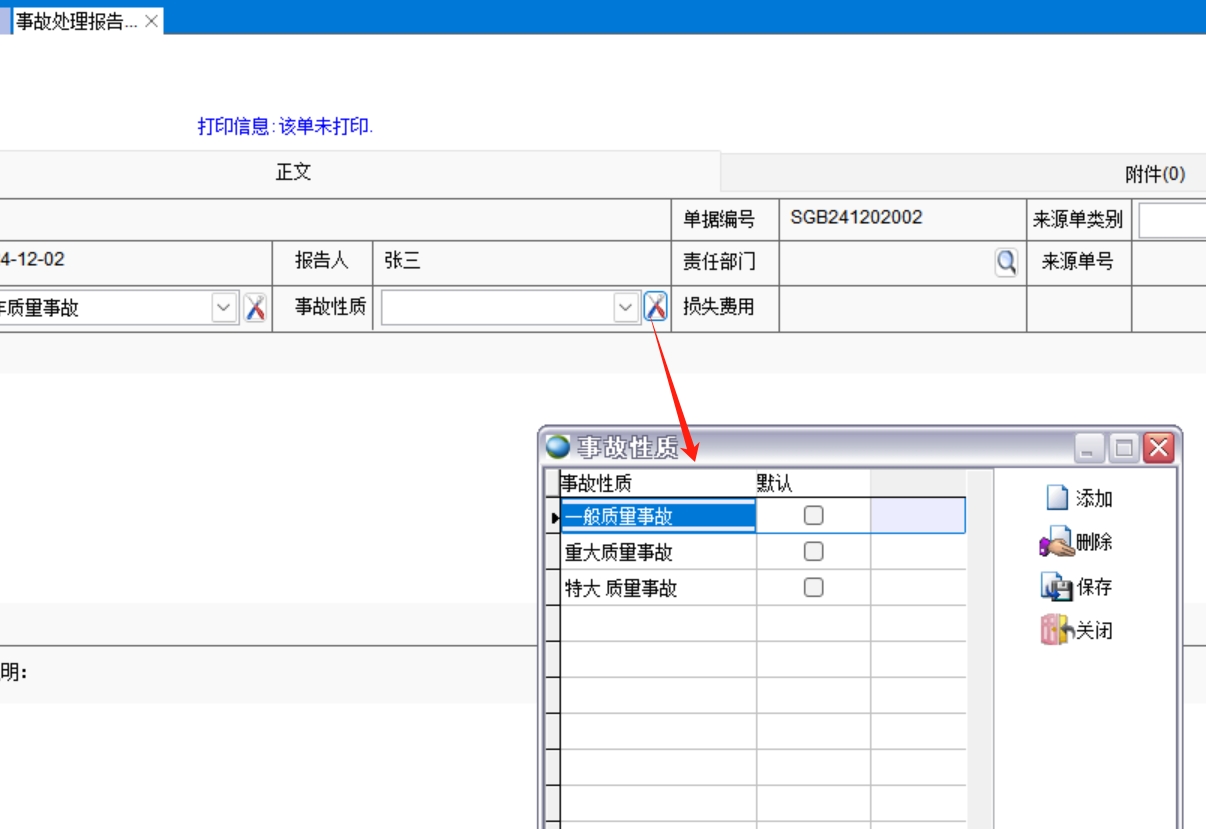Click the 添加 (Add) icon in dialog

(1057, 498)
